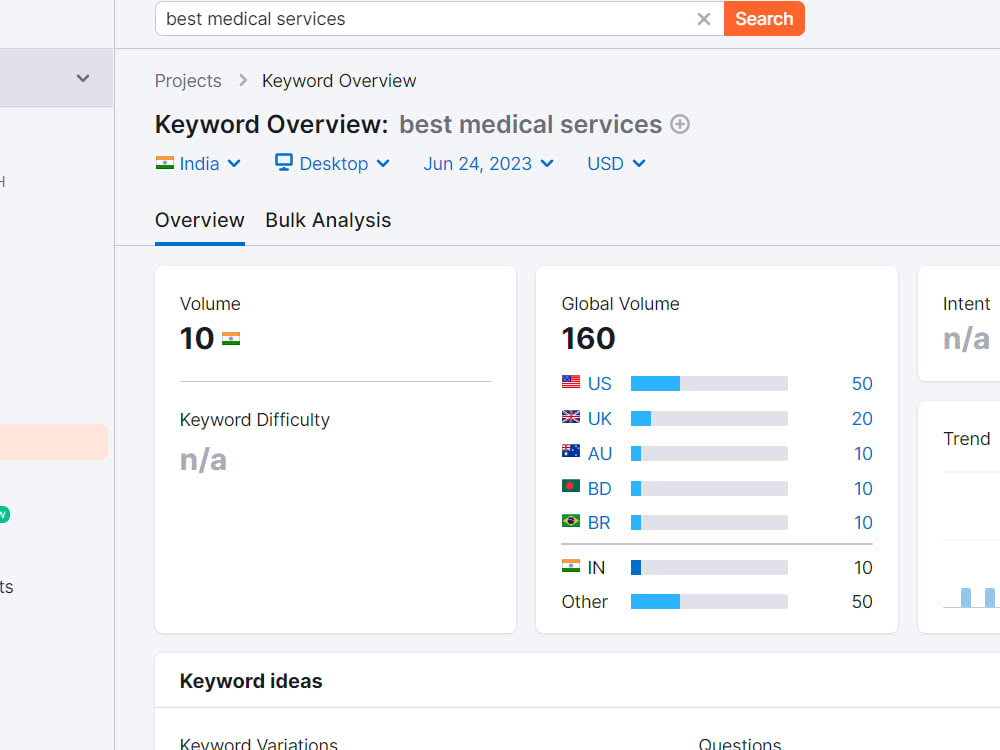1000x750 pixels.
Task: Open the Jun 24, 2023 date dropdown
Action: [x=488, y=164]
